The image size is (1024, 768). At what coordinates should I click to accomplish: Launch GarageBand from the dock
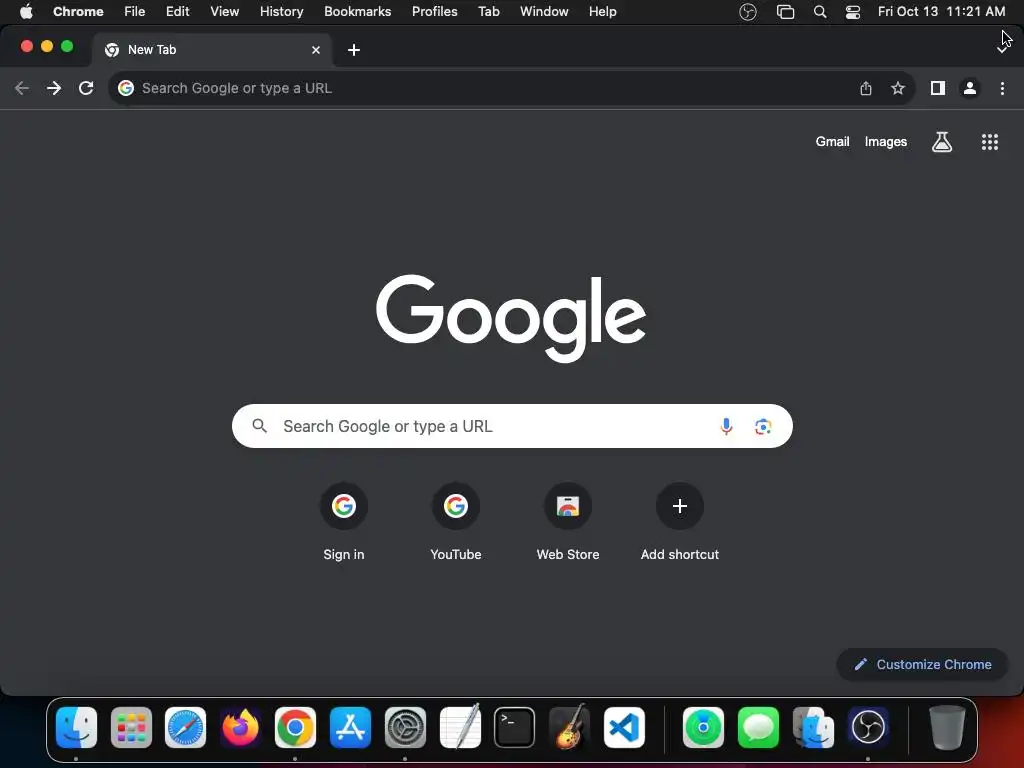[x=569, y=727]
